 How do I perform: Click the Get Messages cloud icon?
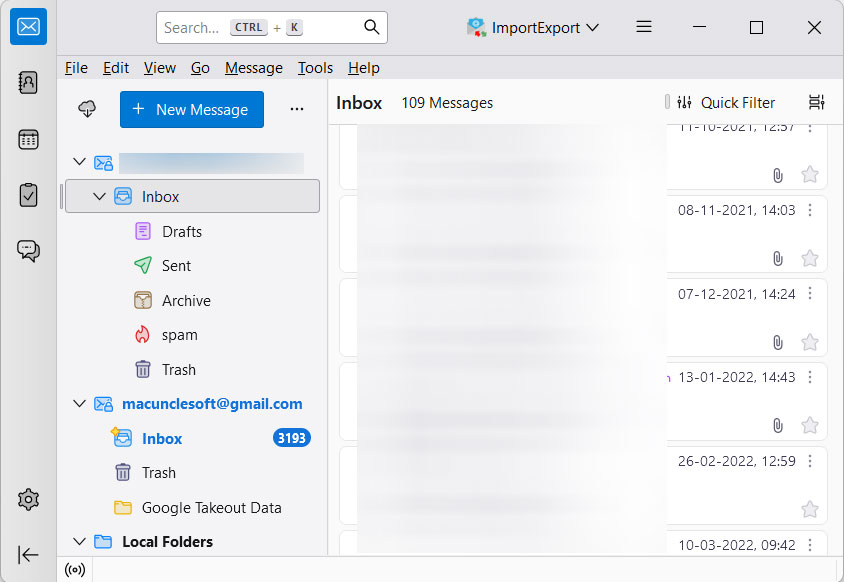point(87,109)
